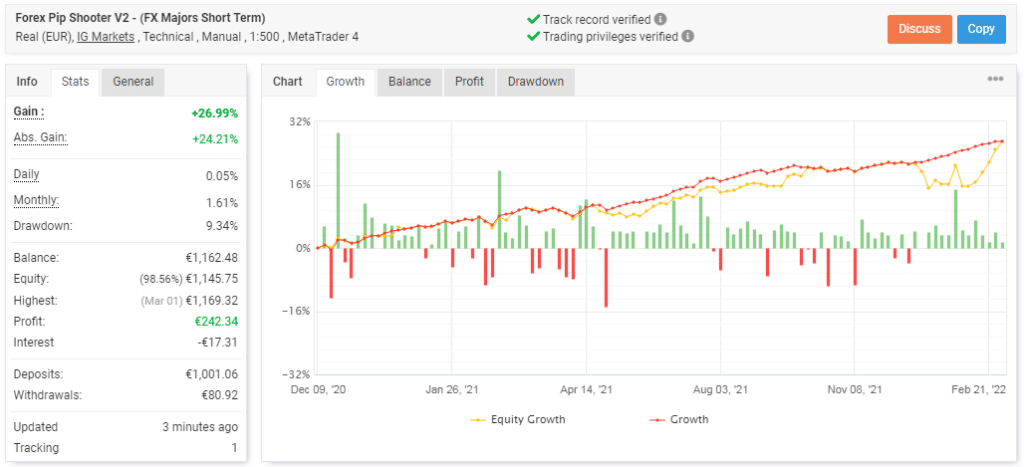Click the info icon beside Trading privileges verified

point(688,37)
